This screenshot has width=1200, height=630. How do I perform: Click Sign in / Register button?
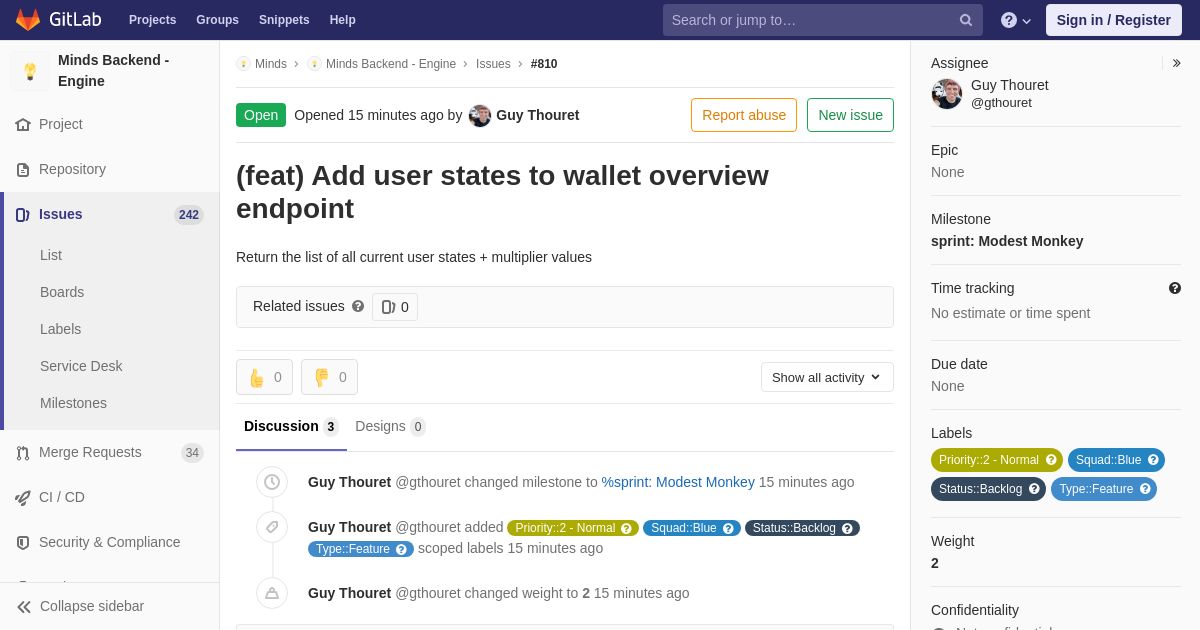[1114, 20]
